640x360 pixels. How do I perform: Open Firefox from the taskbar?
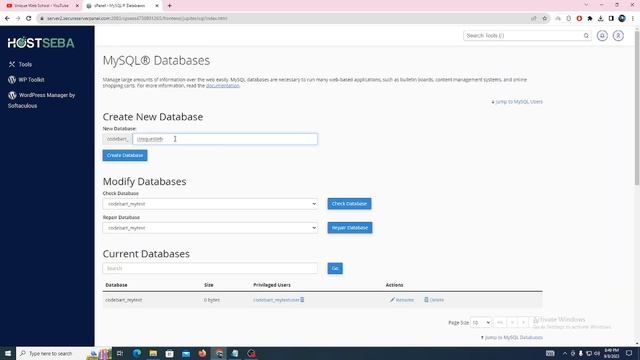[202, 353]
